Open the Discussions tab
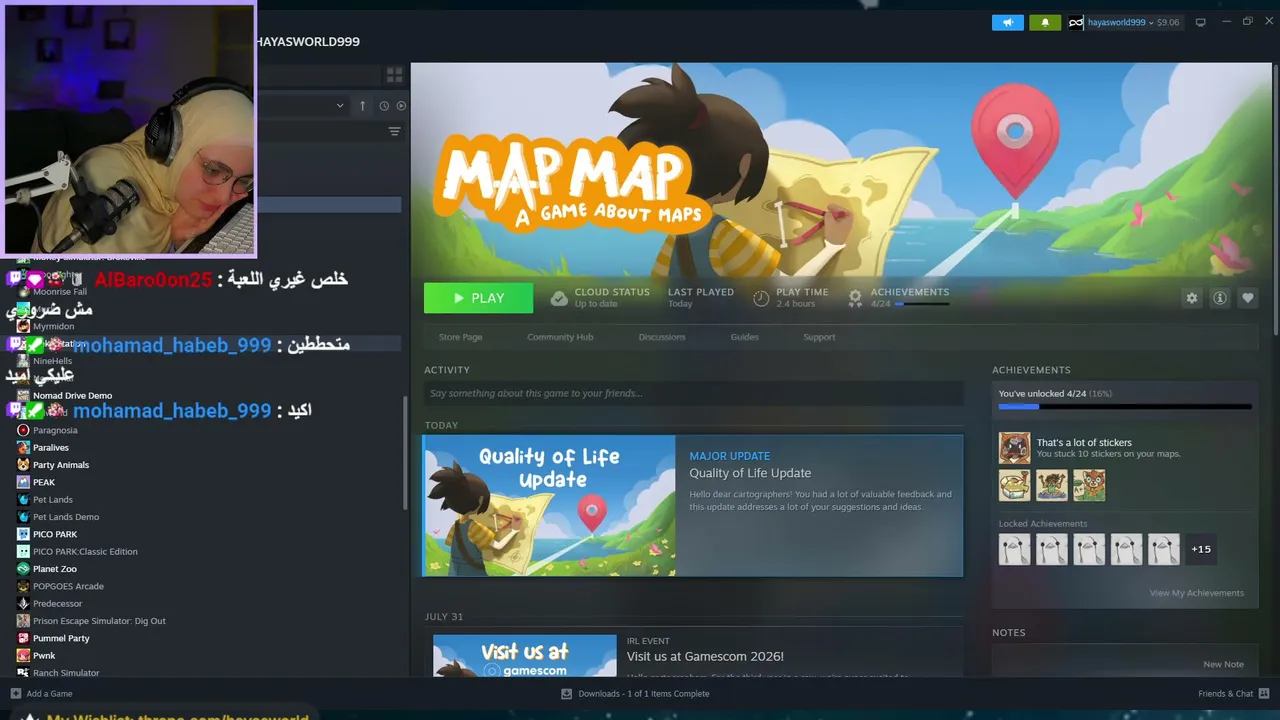 (662, 337)
